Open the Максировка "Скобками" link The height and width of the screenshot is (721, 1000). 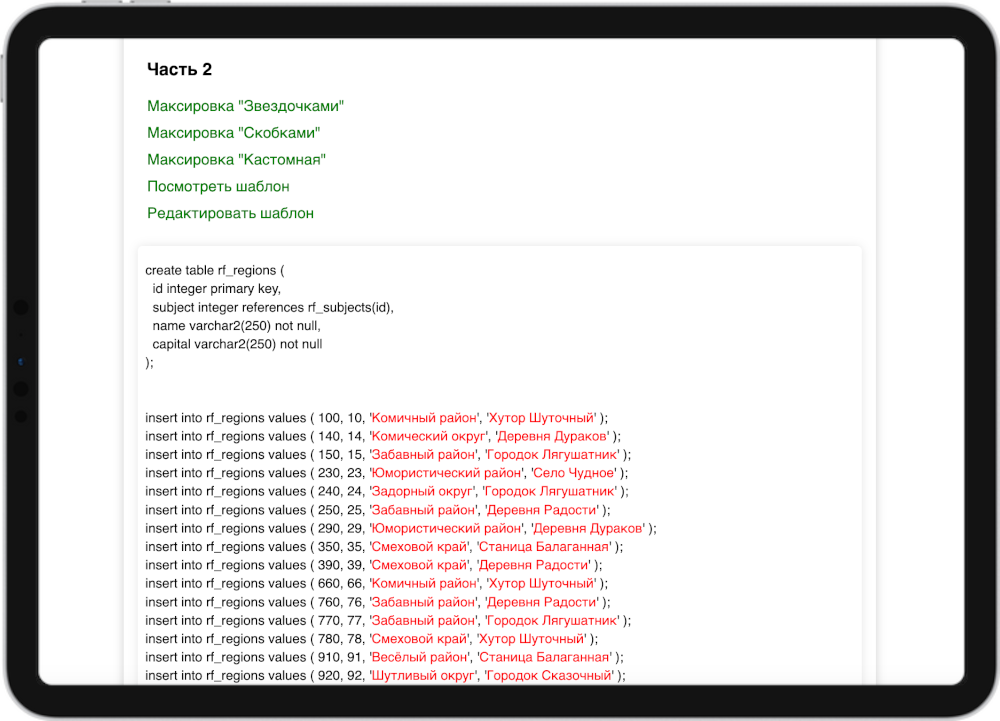(x=233, y=133)
